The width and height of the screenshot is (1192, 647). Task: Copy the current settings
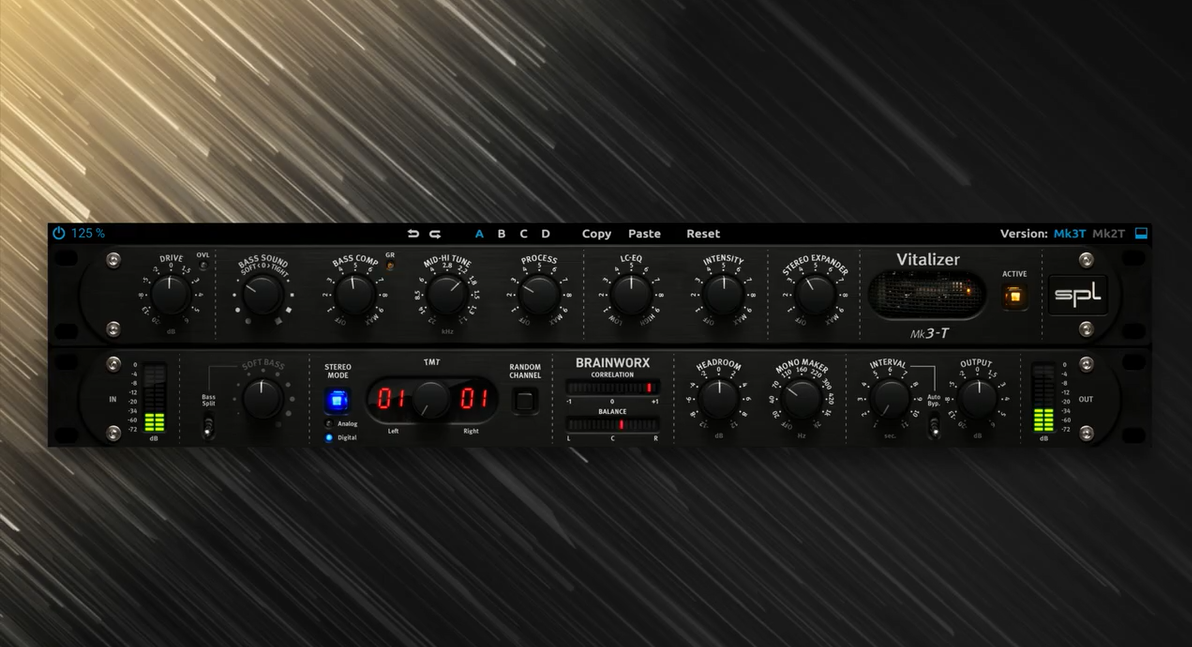click(597, 233)
